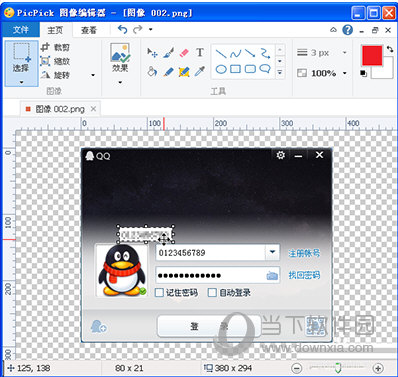Switch to the View ribbon tab
This screenshot has height=377, width=398.
pos(89,30)
